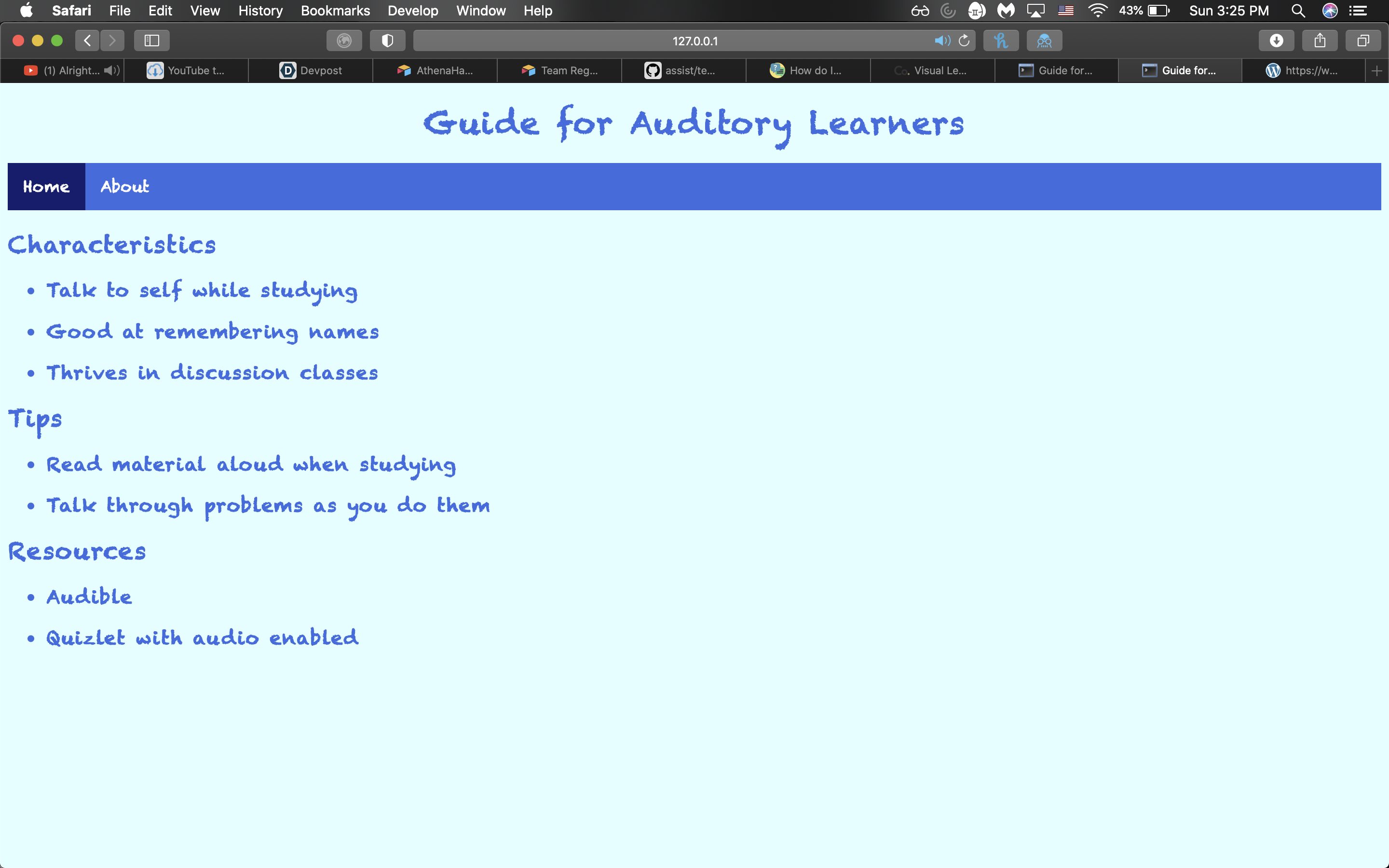Screen dimensions: 1389x868
Task: Open the Bookmarks menu
Action: 335,10
